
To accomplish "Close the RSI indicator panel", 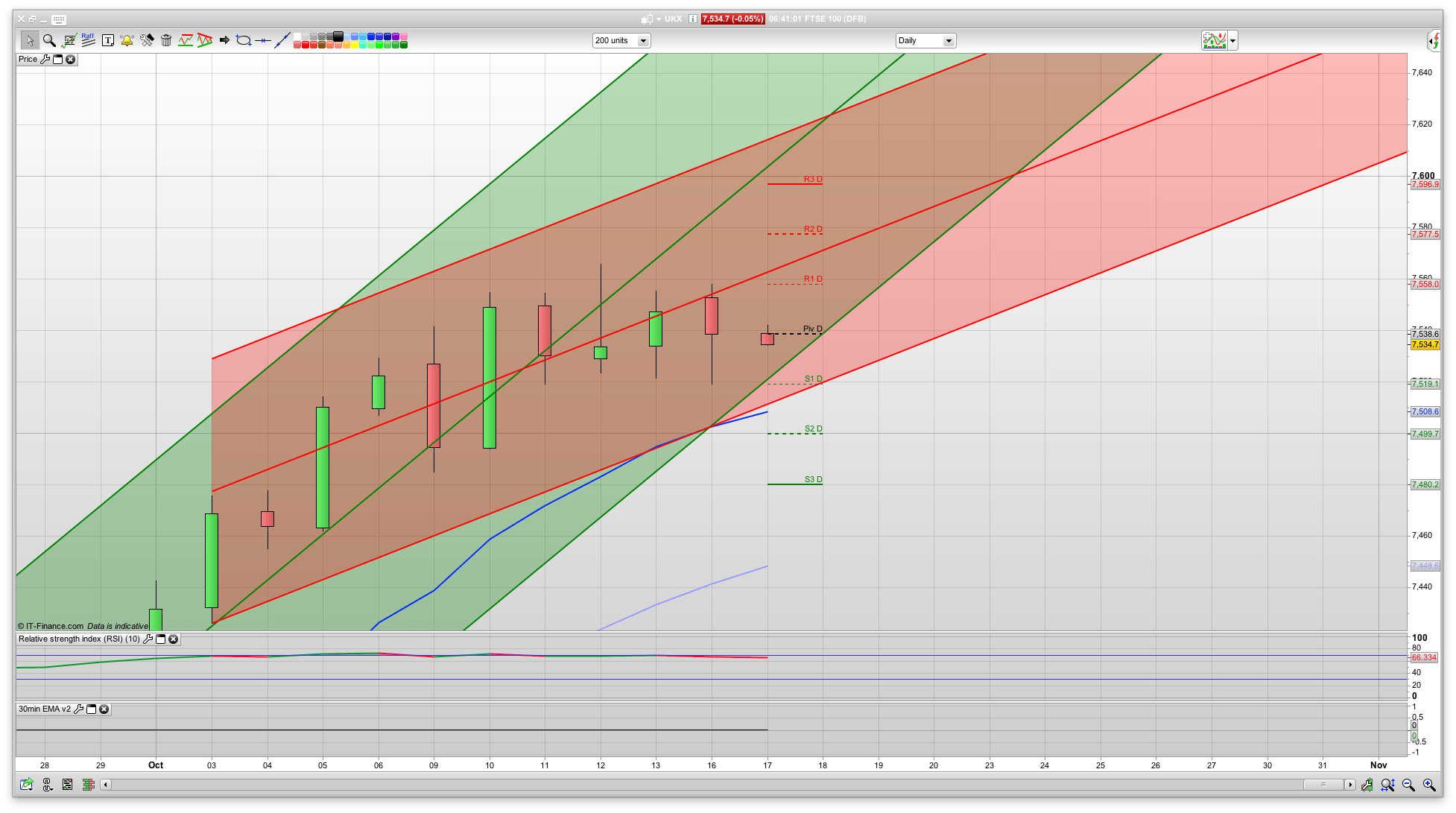I will click(174, 639).
